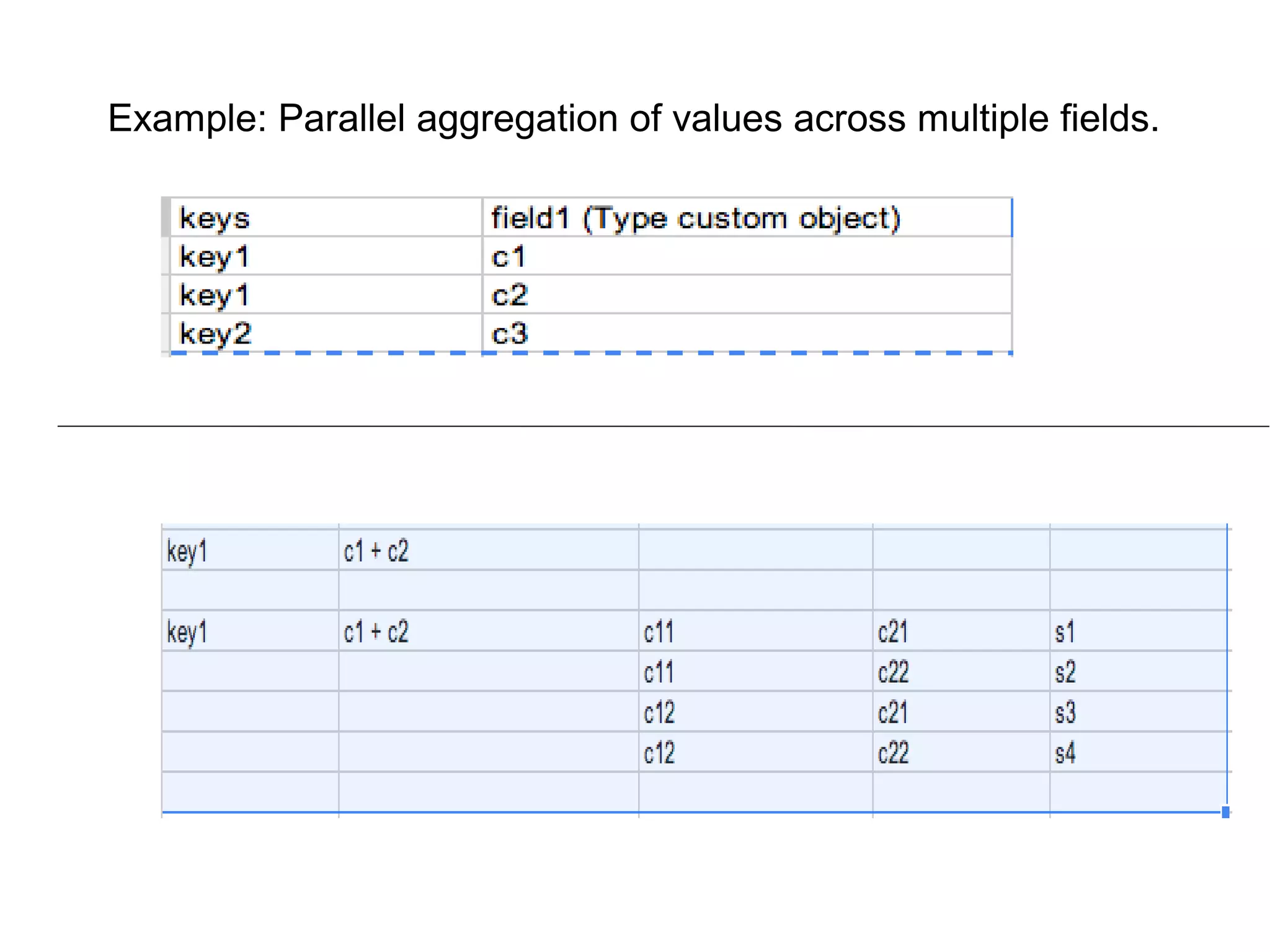
Task: Select the "c1" cell in upper table
Action: 747,256
